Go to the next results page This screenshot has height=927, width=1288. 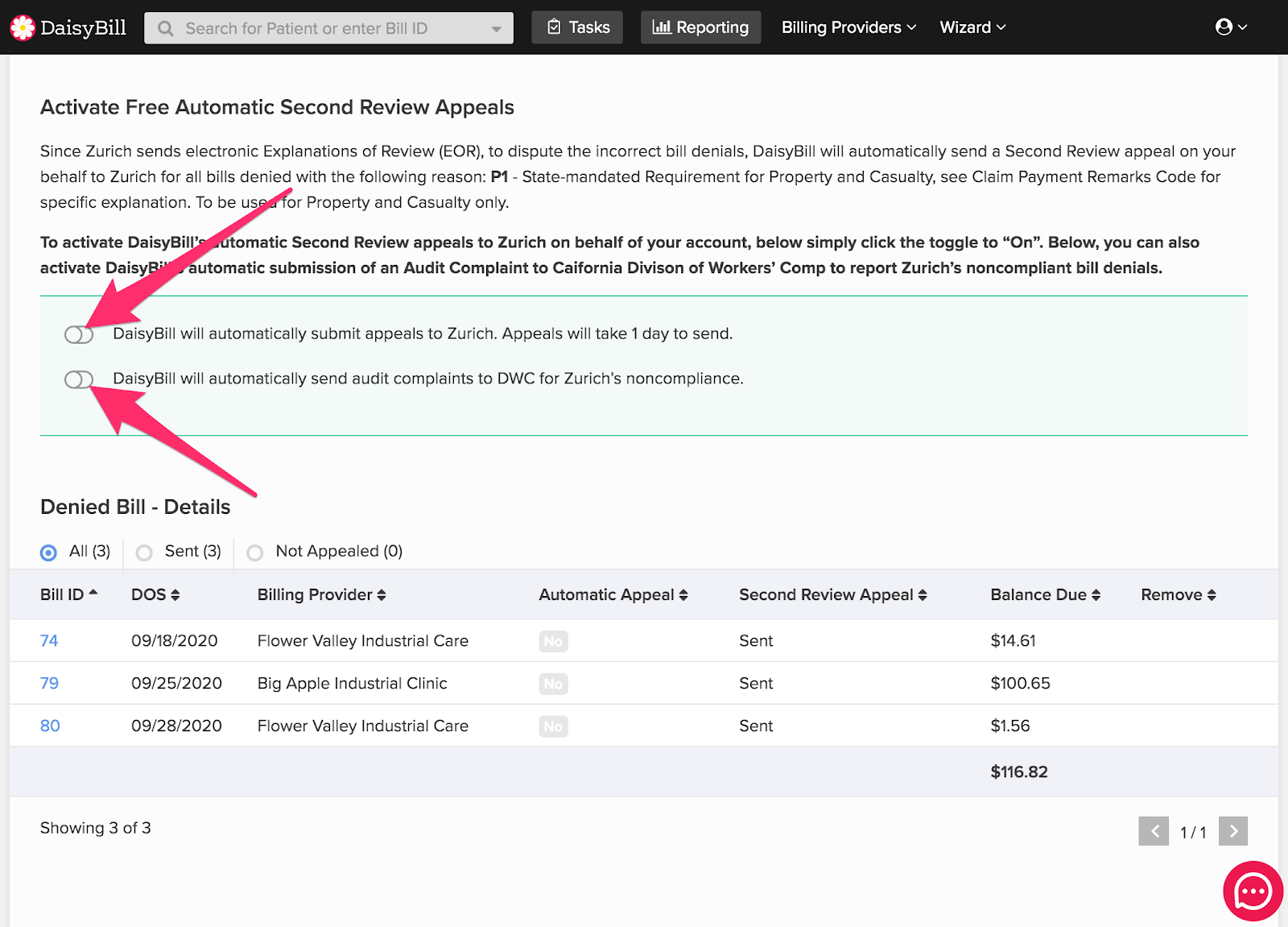point(1233,831)
